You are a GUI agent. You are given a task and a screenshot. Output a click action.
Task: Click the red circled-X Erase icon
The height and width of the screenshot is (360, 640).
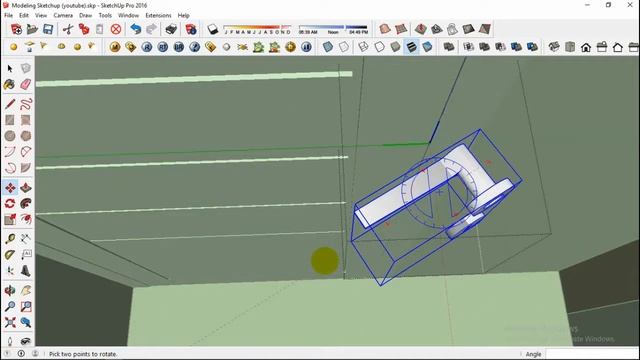point(116,29)
